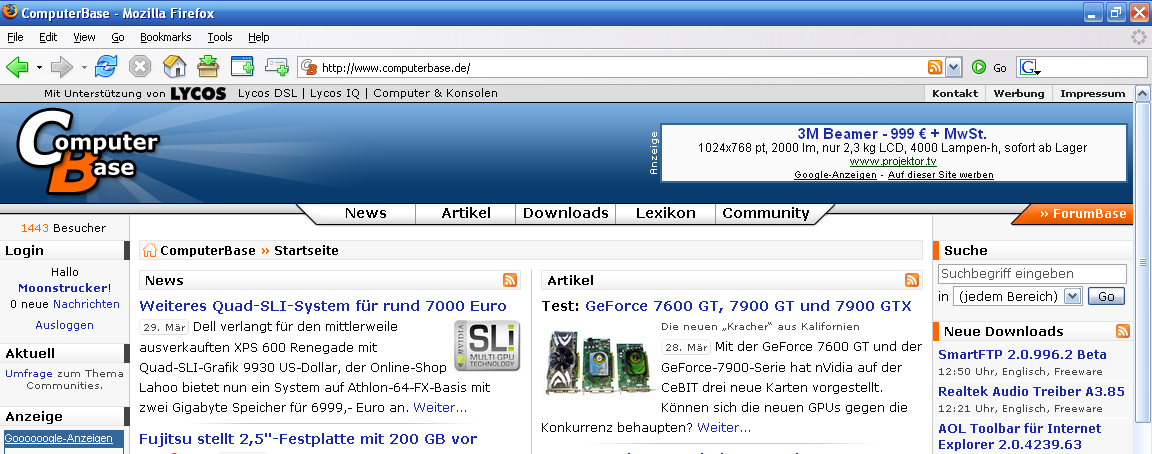This screenshot has height=454, width=1152.
Task: Open the Edit menu
Action: click(48, 37)
